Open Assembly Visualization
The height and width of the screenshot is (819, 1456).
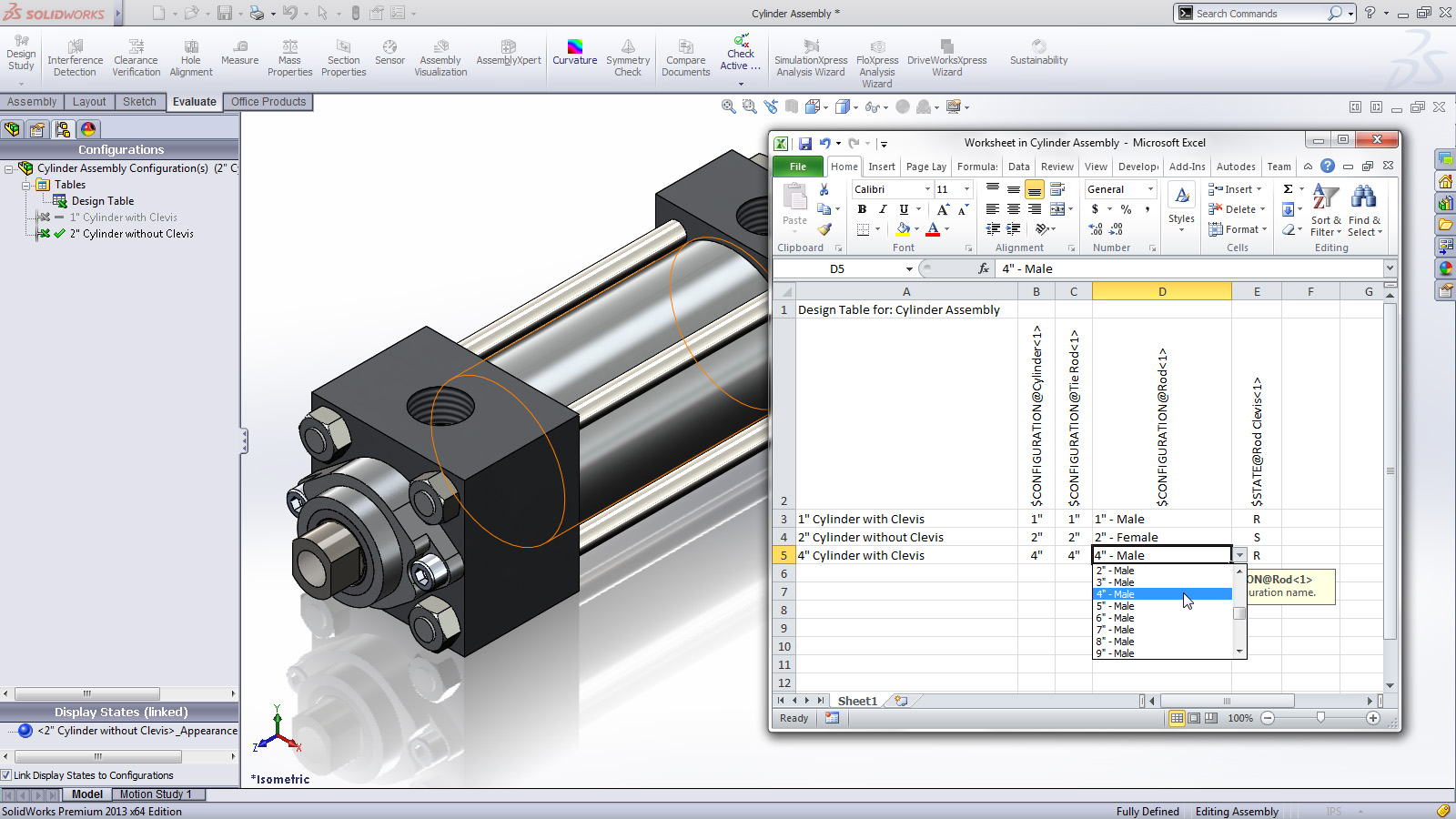tap(440, 57)
